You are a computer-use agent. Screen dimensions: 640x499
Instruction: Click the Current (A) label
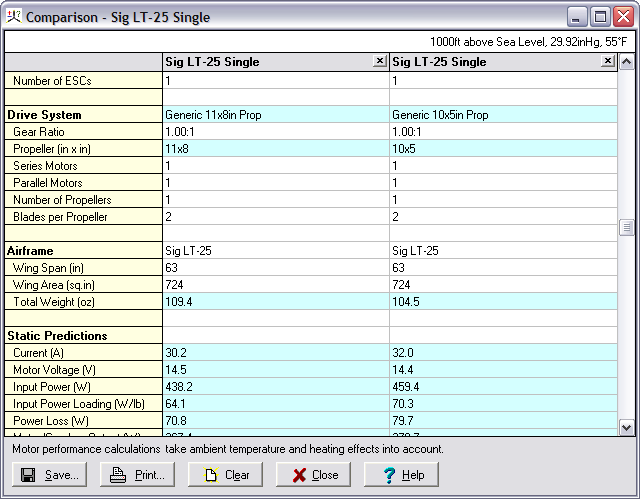pos(38,353)
